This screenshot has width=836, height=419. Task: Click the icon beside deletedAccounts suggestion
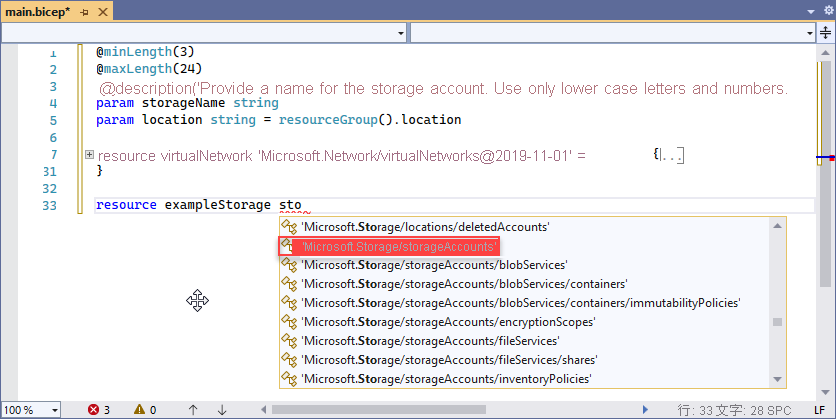289,227
